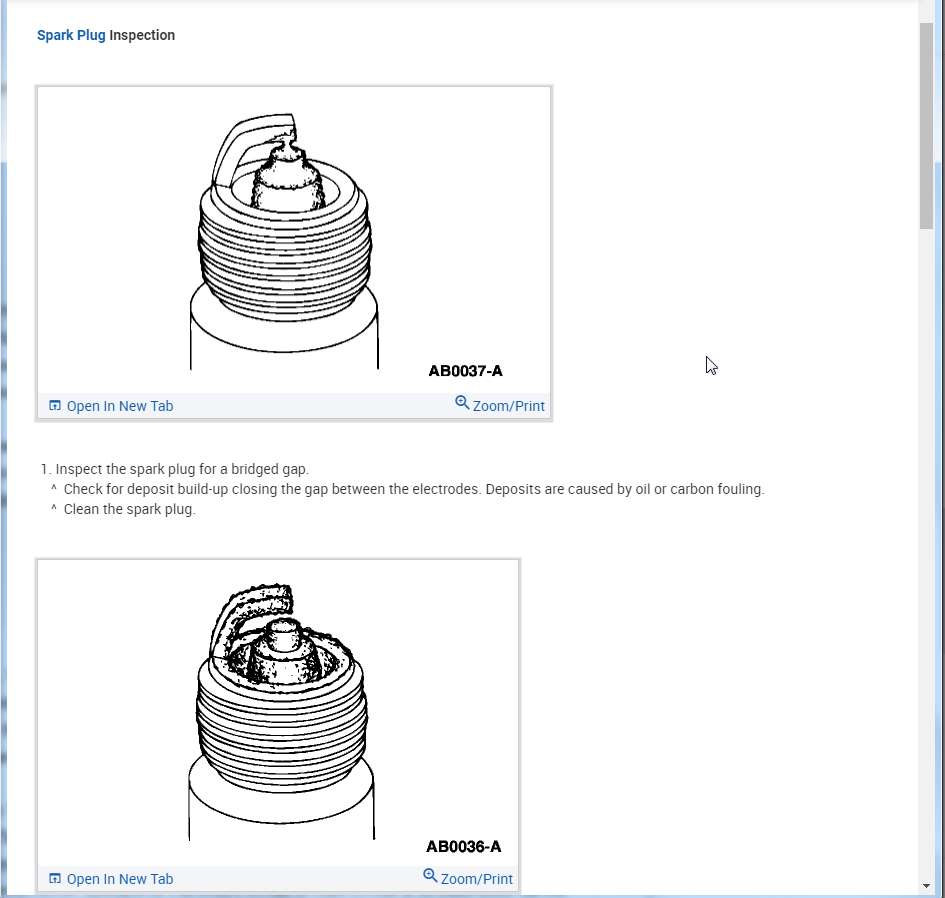The width and height of the screenshot is (945, 898).
Task: Click the vertical scrollbar thumb
Action: coord(926,126)
